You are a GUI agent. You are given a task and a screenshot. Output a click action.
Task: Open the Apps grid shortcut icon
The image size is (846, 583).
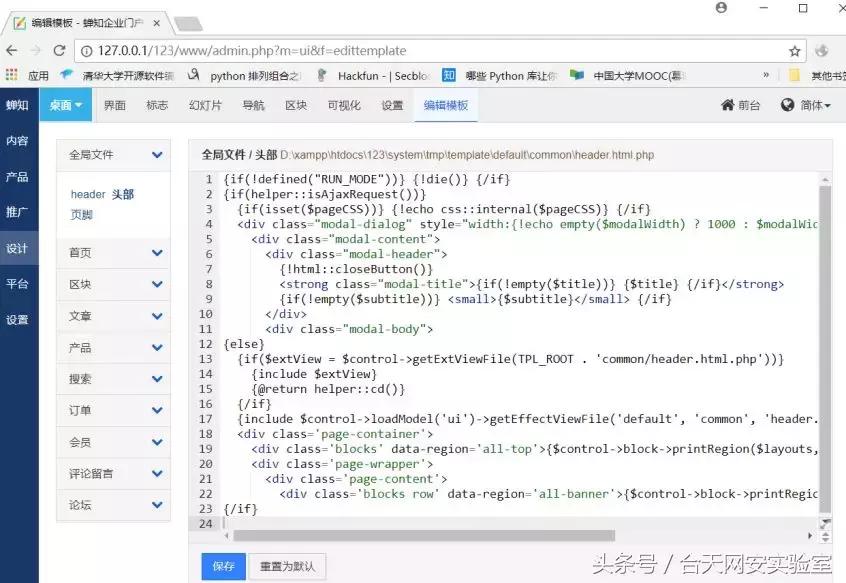pyautogui.click(x=11, y=75)
